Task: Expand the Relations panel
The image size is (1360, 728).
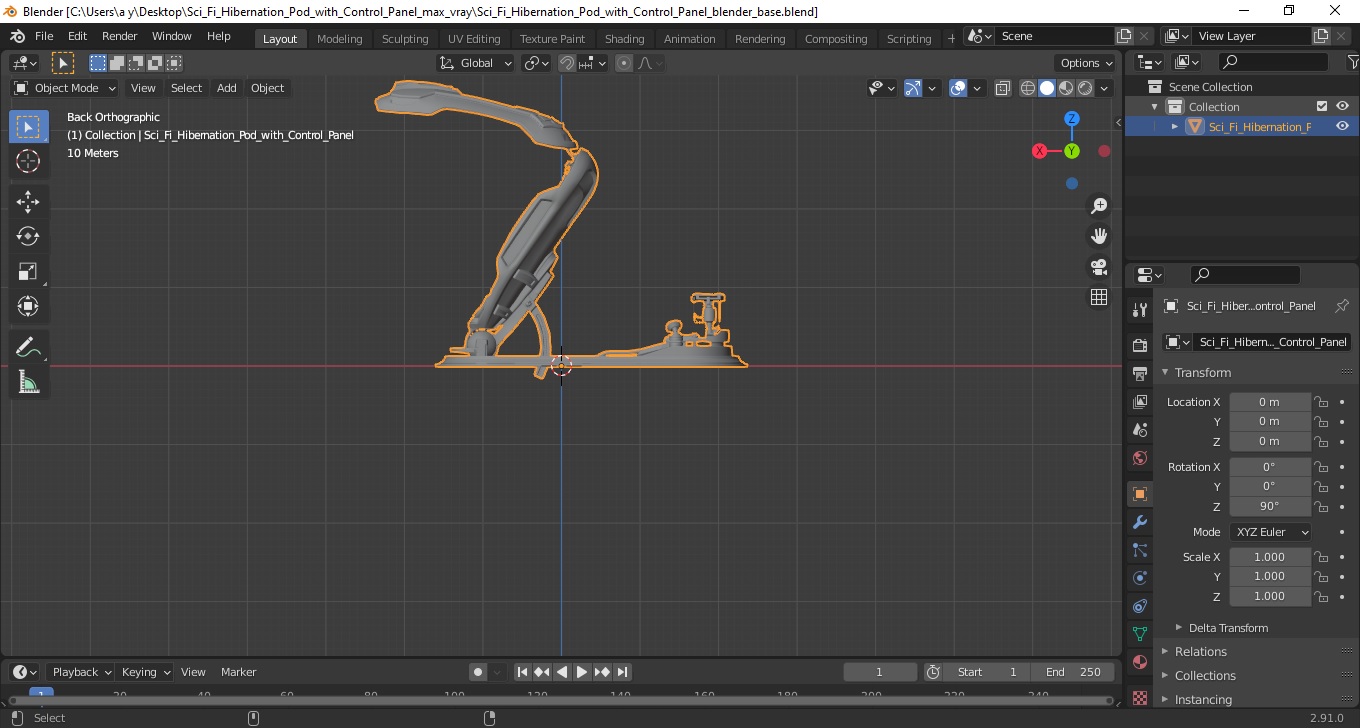Action: [1200, 652]
